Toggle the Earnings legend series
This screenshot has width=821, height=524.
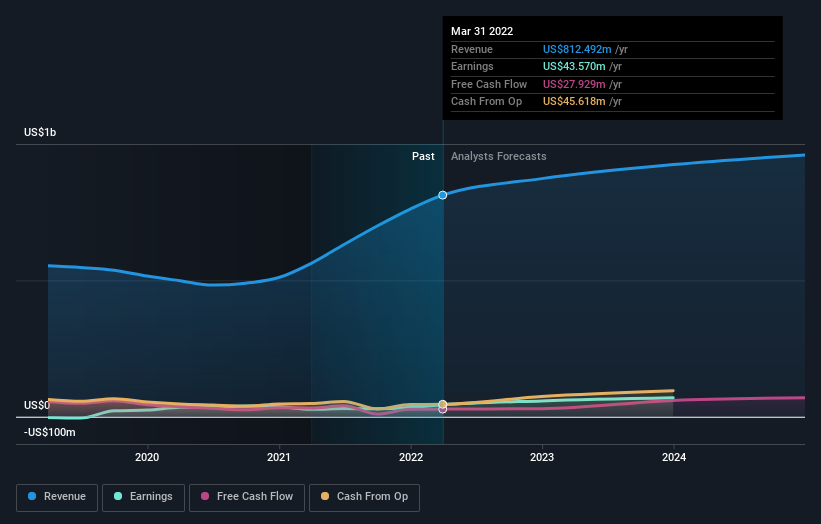[x=143, y=497]
